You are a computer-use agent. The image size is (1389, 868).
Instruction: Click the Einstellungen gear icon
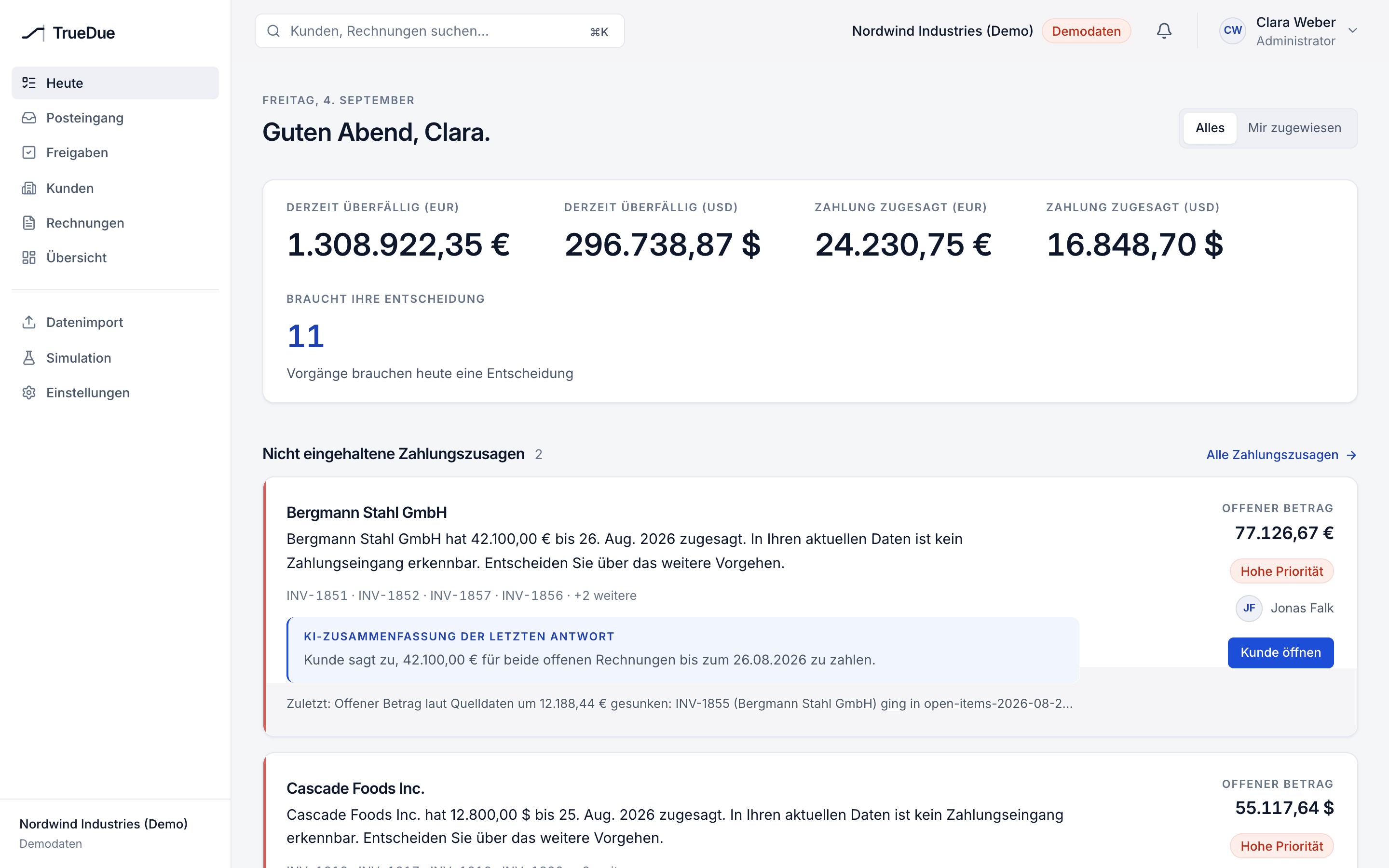[29, 393]
